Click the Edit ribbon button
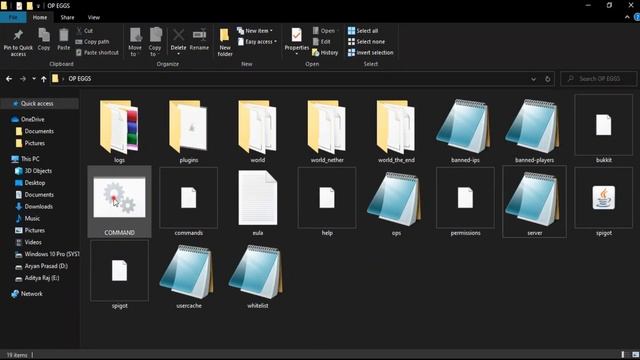The image size is (640, 360). (322, 42)
